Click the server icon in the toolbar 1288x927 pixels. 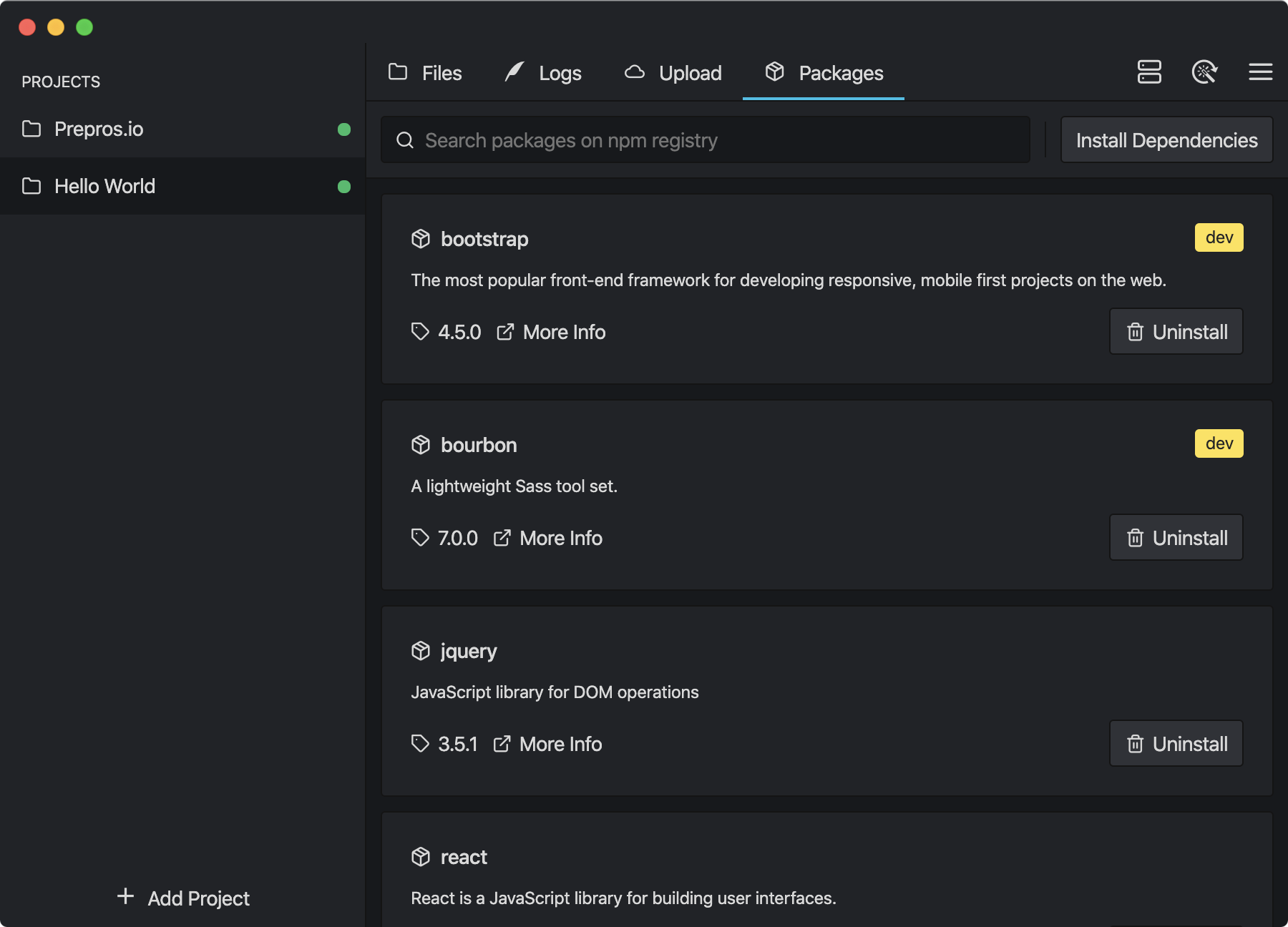pos(1149,72)
